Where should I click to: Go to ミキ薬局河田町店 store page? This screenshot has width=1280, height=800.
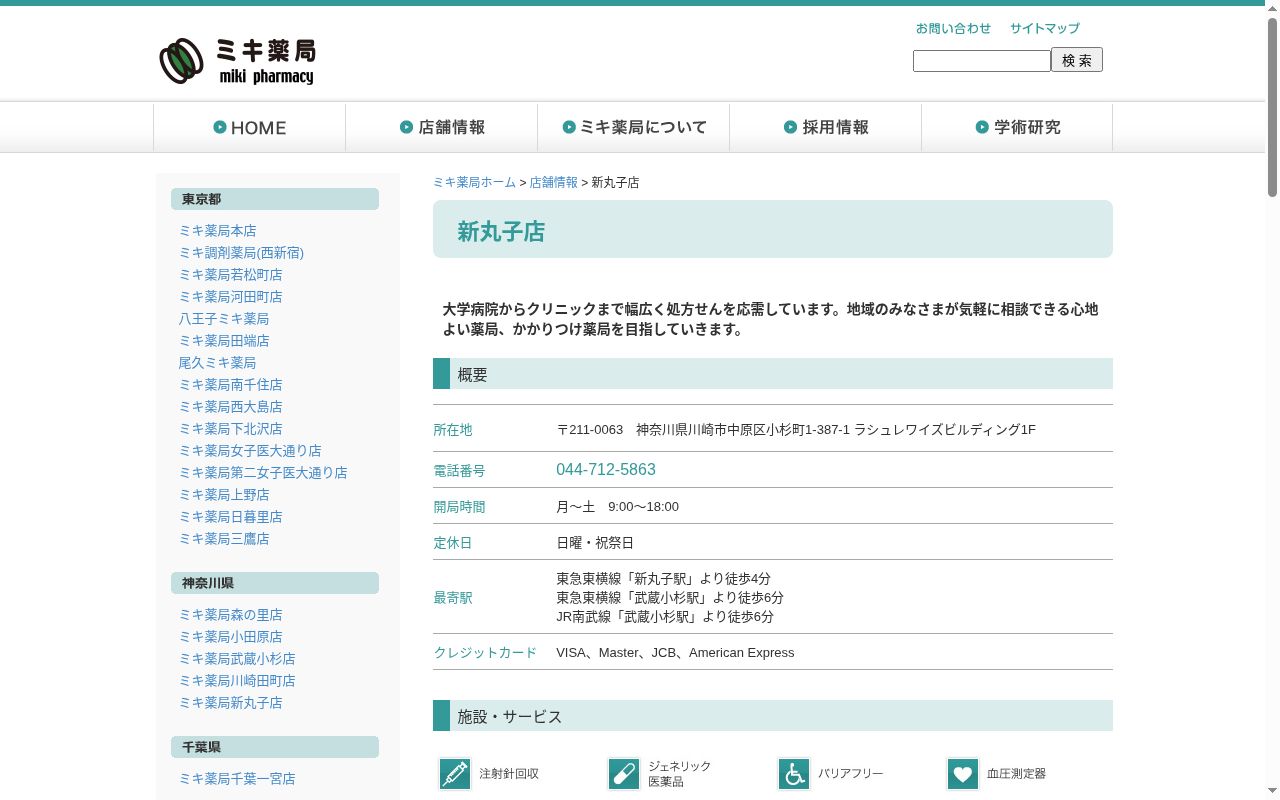pyautogui.click(x=230, y=297)
